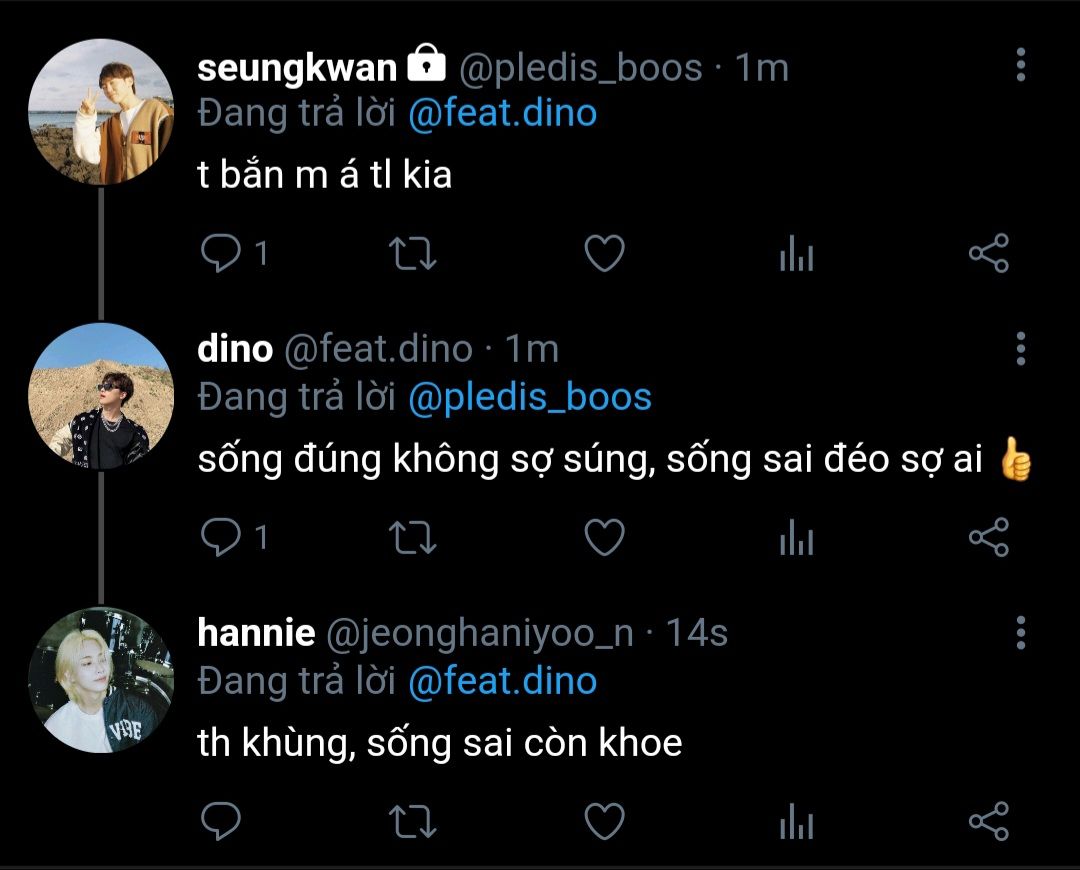Reply to hannie's tweet
Viewport: 1080px width, 870px height.
point(220,822)
